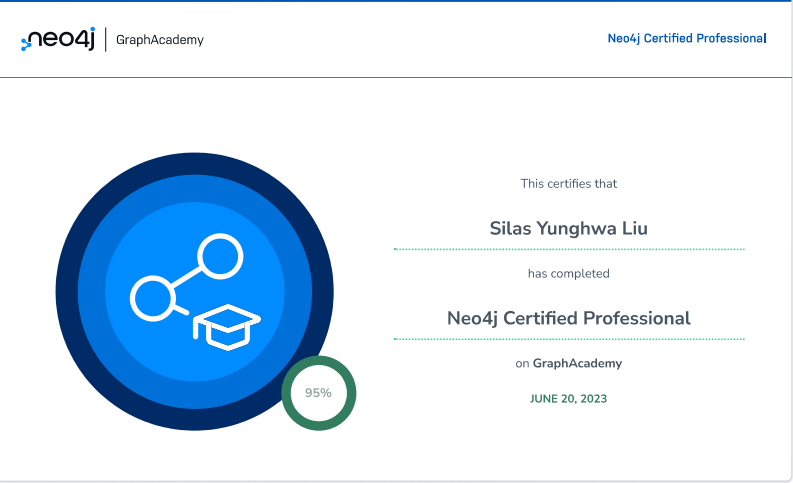The width and height of the screenshot is (793, 483).
Task: Click the "This certifies that" text
Action: point(569,184)
